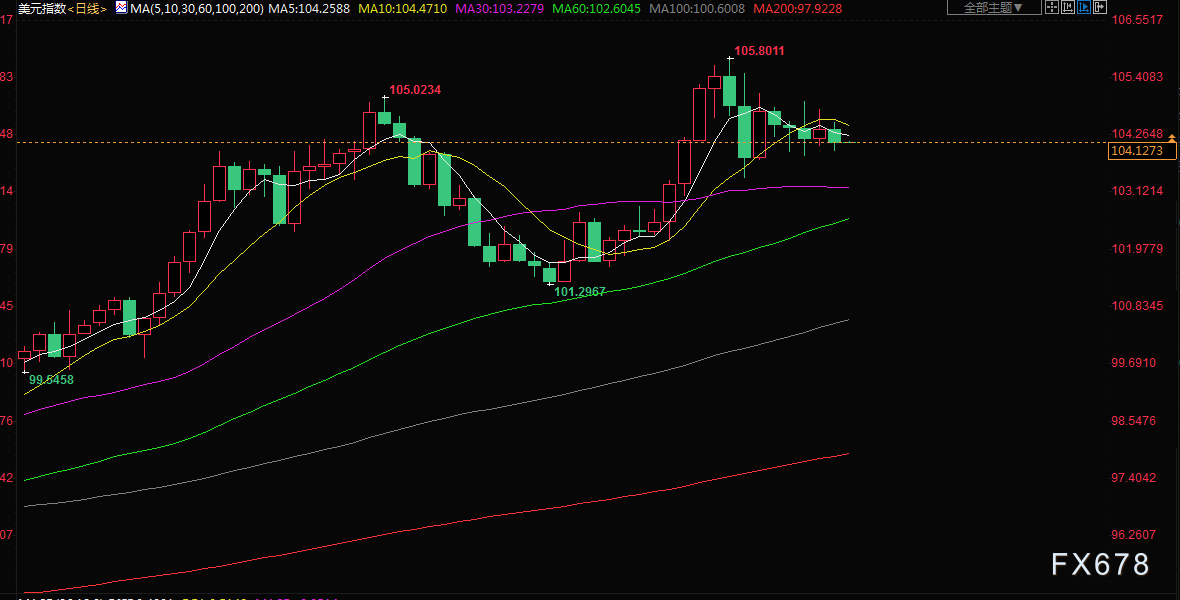Click the magenta MA30:103.2279 legend
Viewport: 1180px width, 600px height.
pos(500,8)
